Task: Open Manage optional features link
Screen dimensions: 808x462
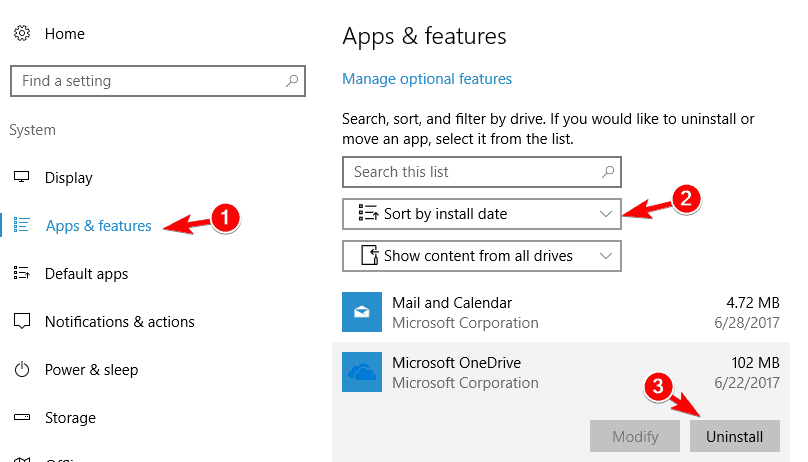Action: [x=427, y=79]
